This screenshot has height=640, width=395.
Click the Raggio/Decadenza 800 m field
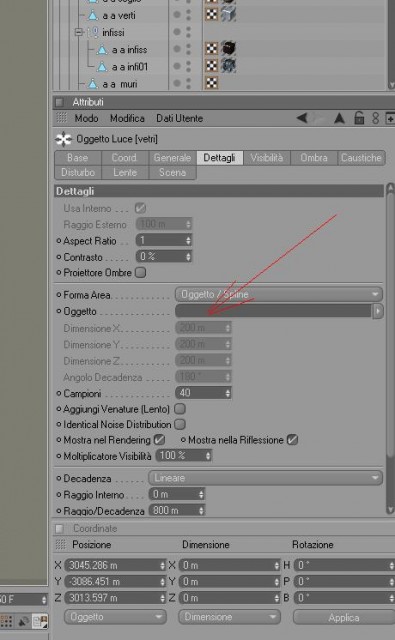point(177,510)
